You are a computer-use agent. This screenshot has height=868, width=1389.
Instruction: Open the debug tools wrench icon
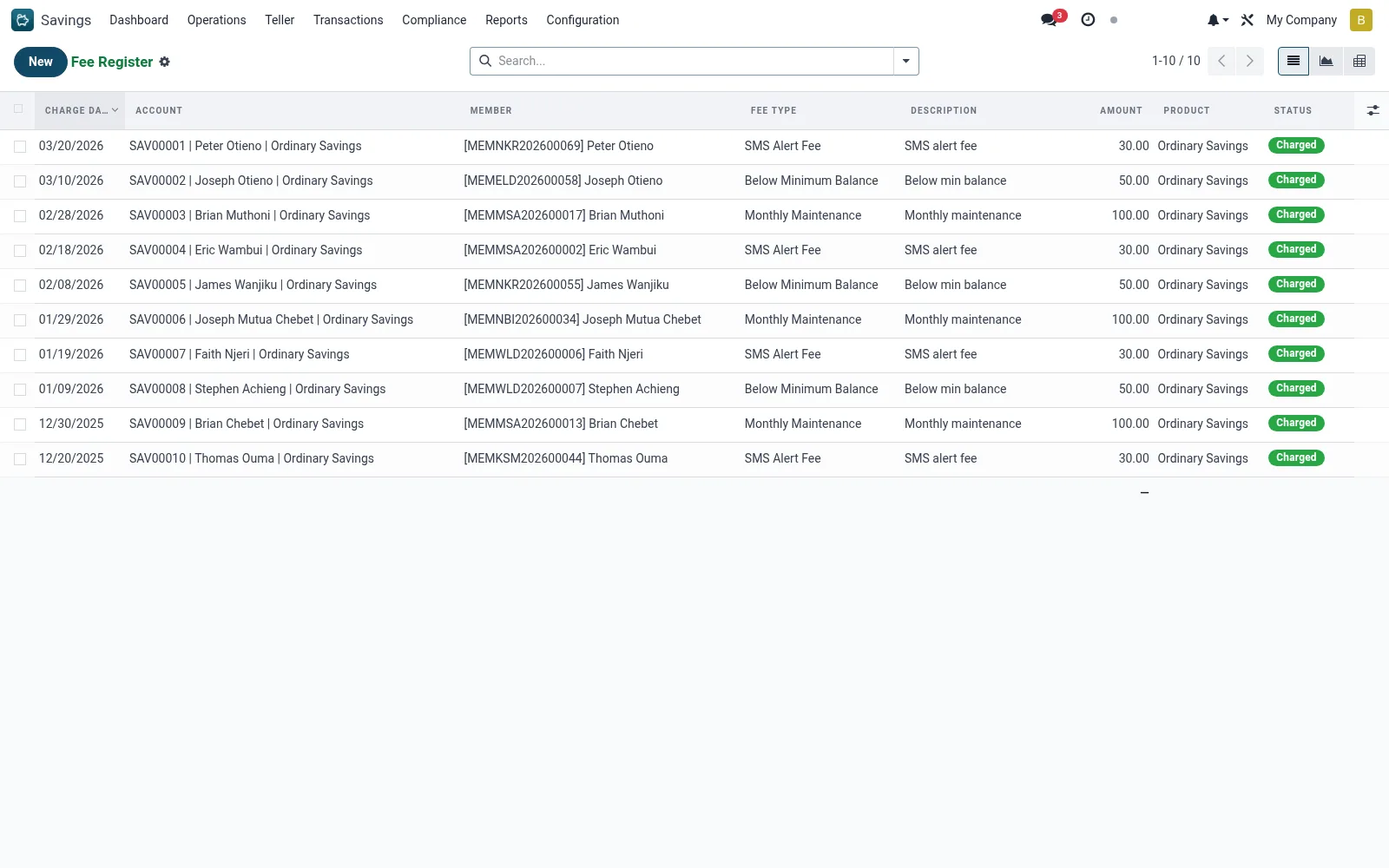click(1247, 20)
